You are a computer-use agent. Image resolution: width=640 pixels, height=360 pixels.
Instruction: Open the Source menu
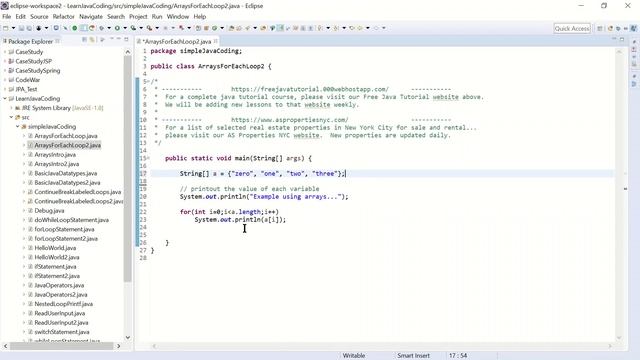tap(39, 17)
